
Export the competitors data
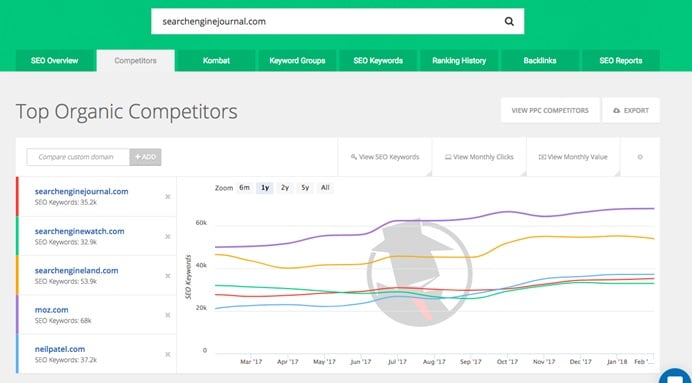[631, 110]
